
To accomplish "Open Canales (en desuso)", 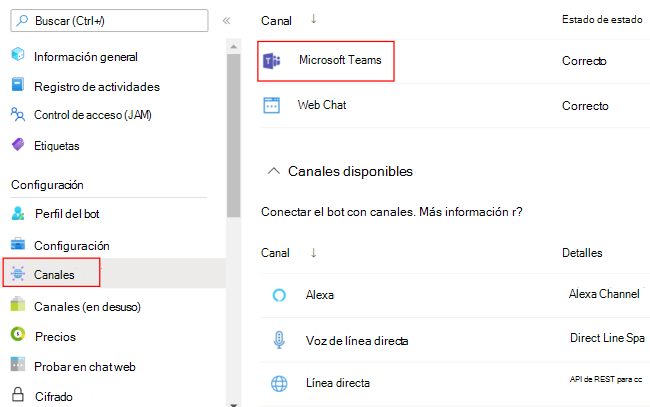I will coord(87,307).
